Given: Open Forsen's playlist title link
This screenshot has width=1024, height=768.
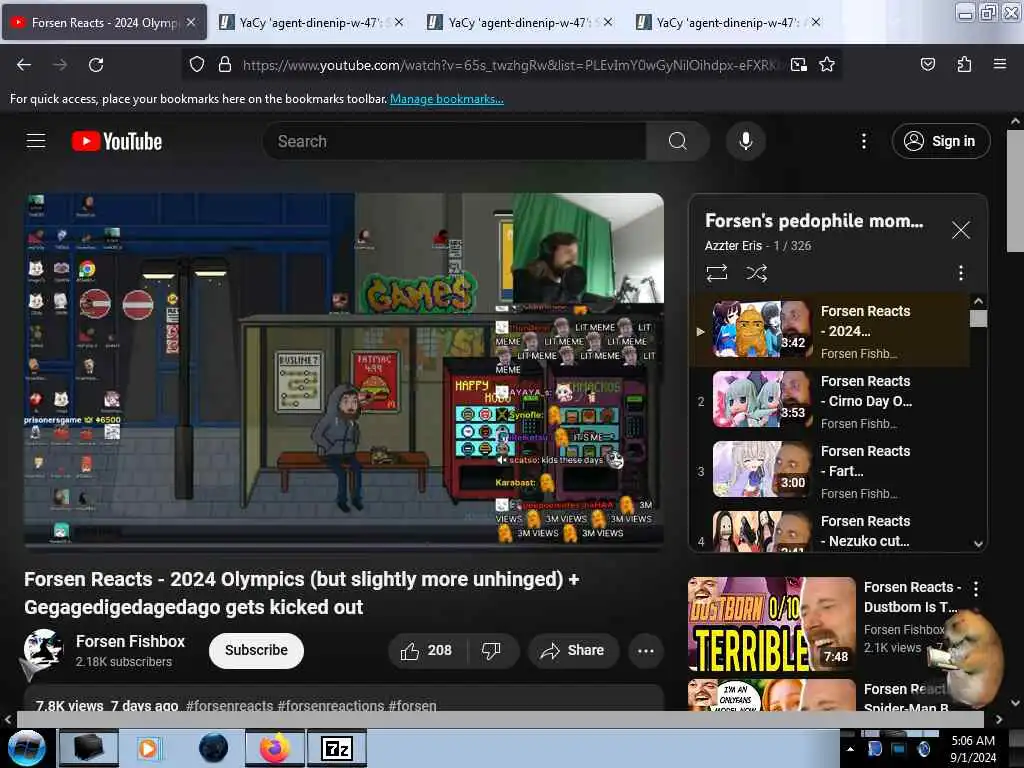Looking at the screenshot, I should tap(814, 221).
